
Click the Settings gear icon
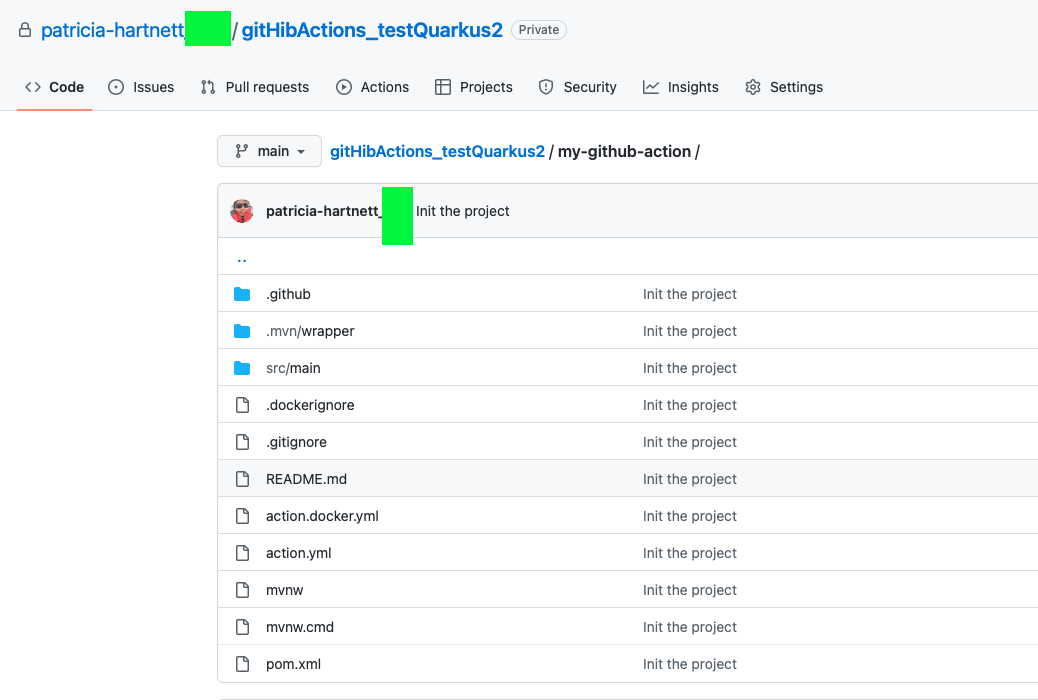point(752,87)
